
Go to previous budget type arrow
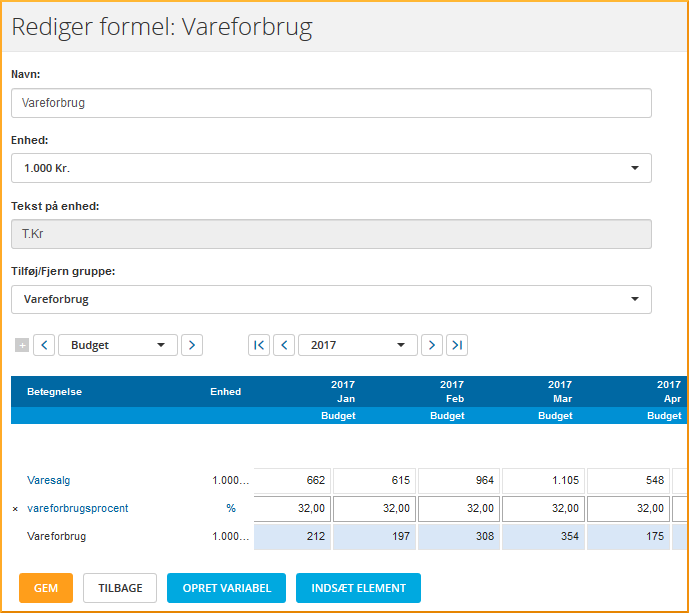[44, 345]
